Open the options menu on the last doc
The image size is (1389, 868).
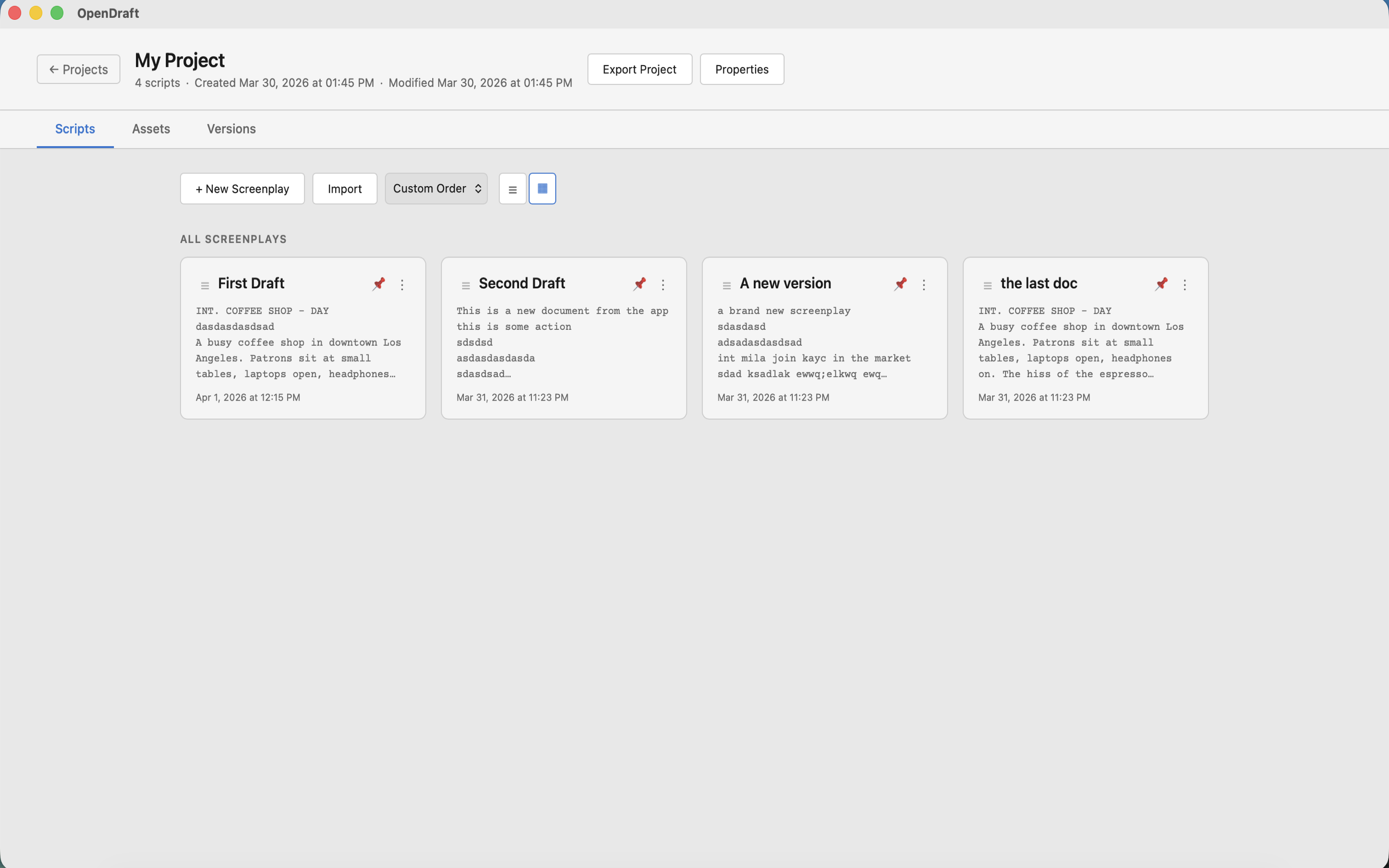1185,284
